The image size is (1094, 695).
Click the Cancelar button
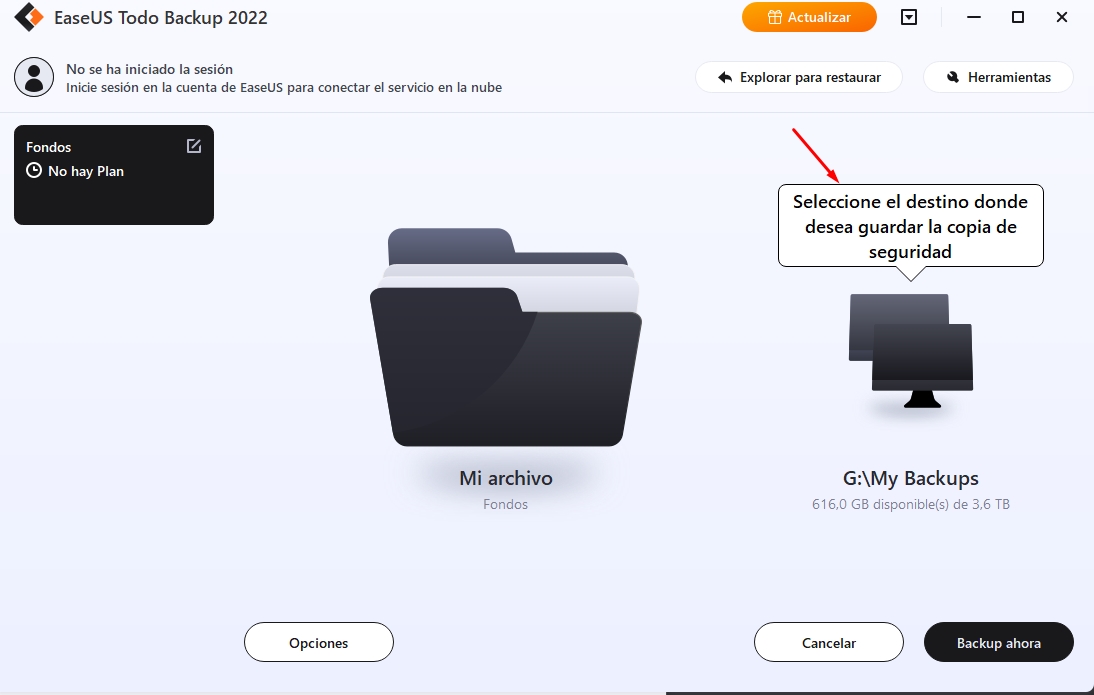(829, 642)
